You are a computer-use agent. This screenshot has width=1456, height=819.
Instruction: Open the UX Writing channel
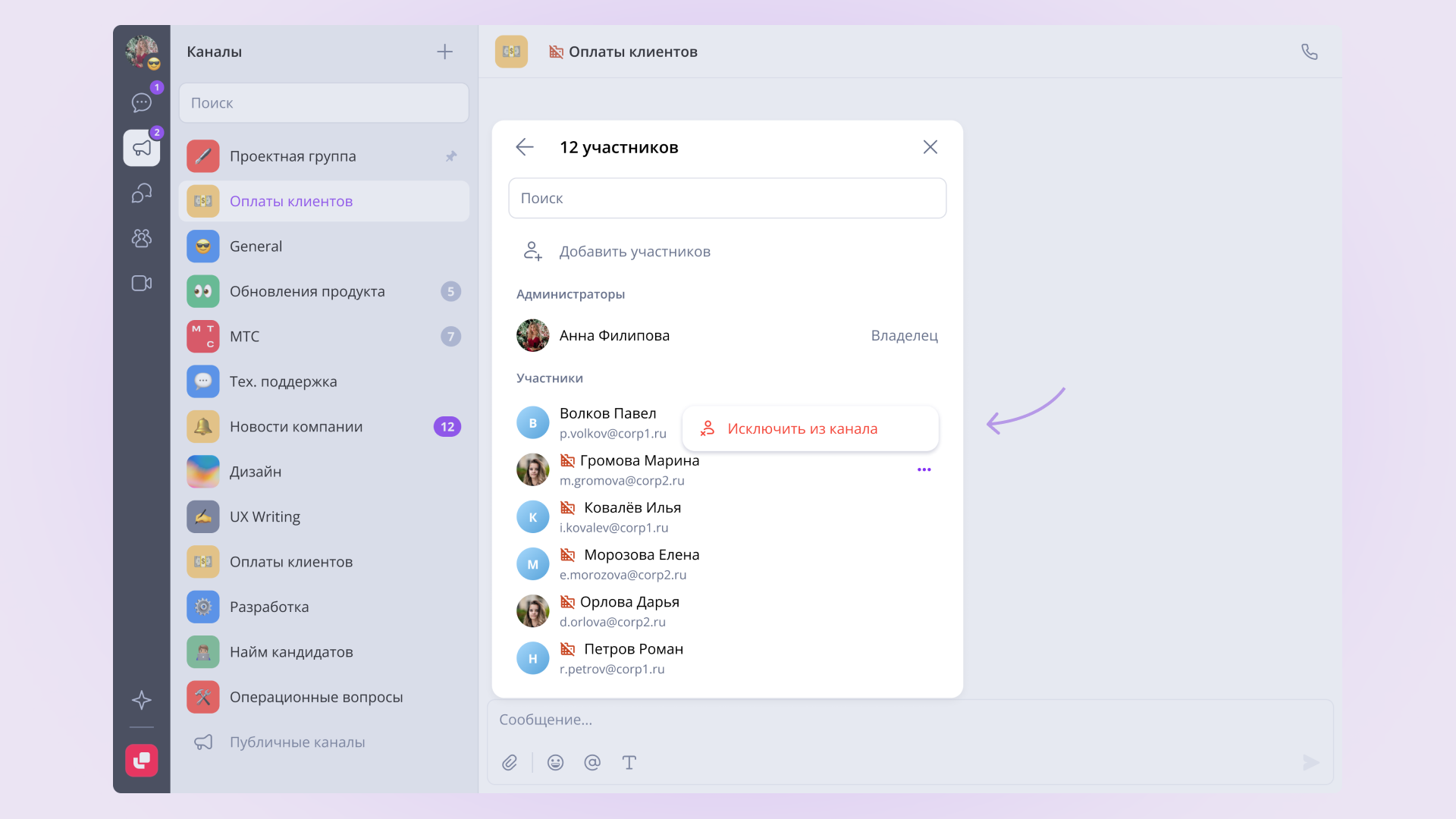324,516
